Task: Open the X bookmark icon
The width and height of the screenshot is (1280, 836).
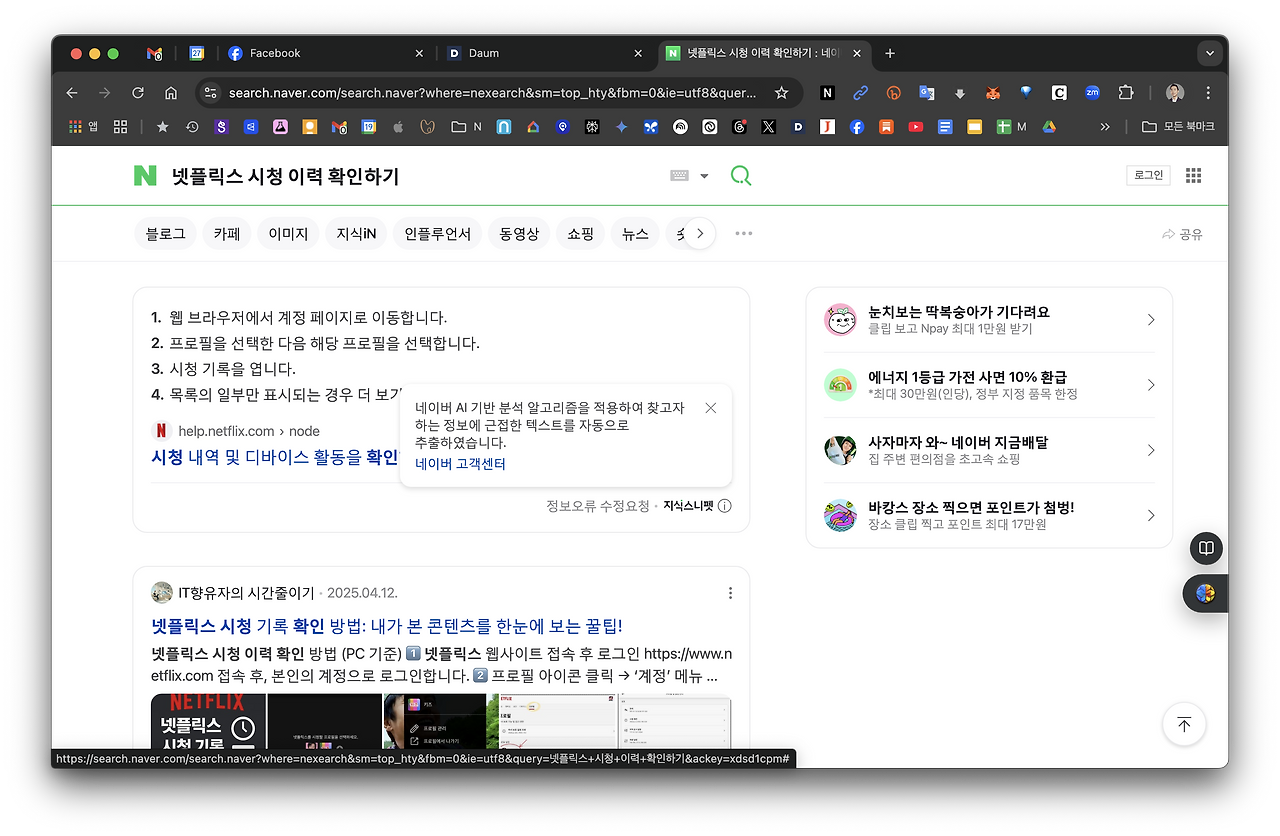Action: click(x=768, y=127)
